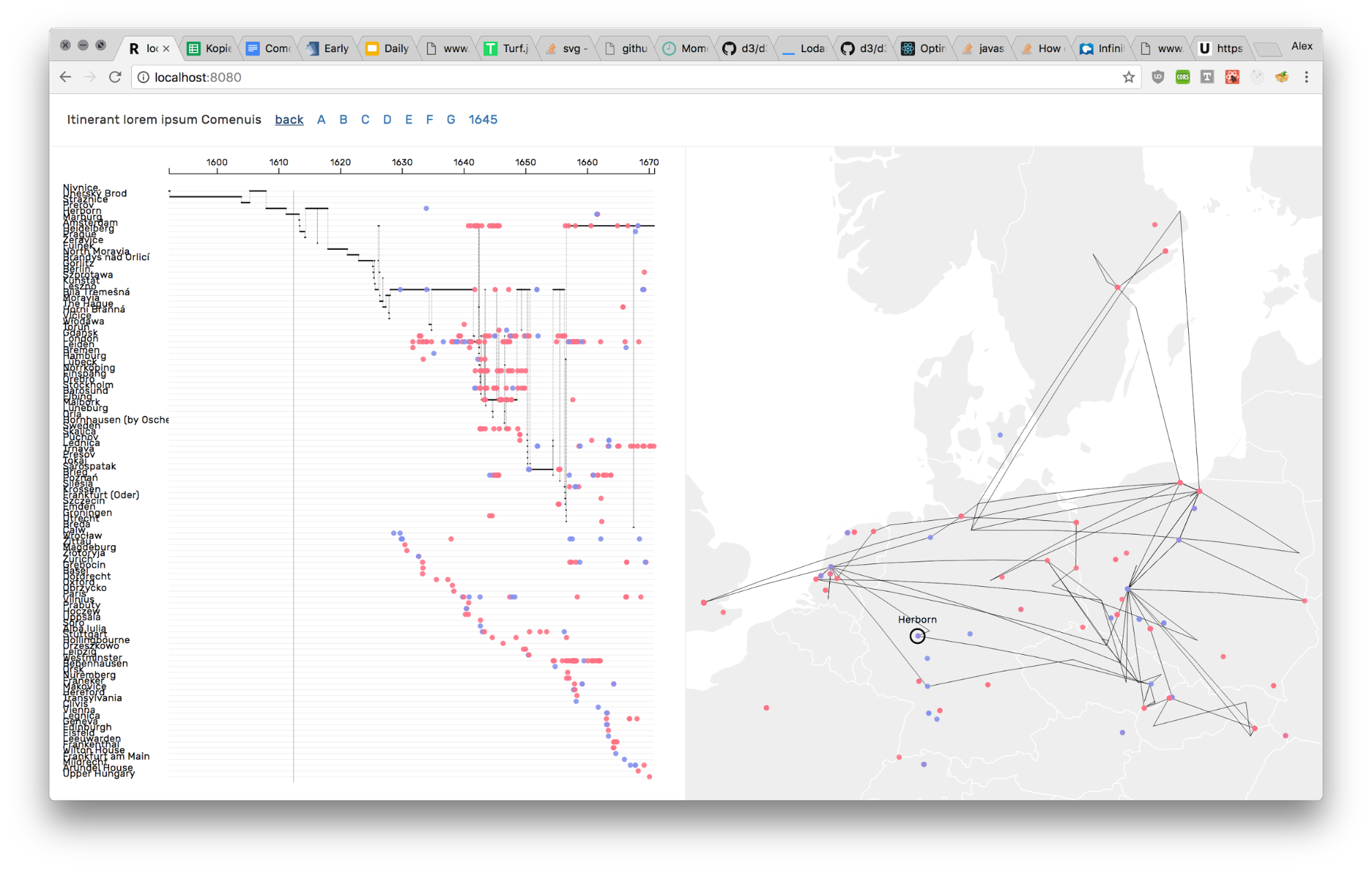Click the Upper Hungary row label
Screen dimensions: 1372x871
point(99,773)
